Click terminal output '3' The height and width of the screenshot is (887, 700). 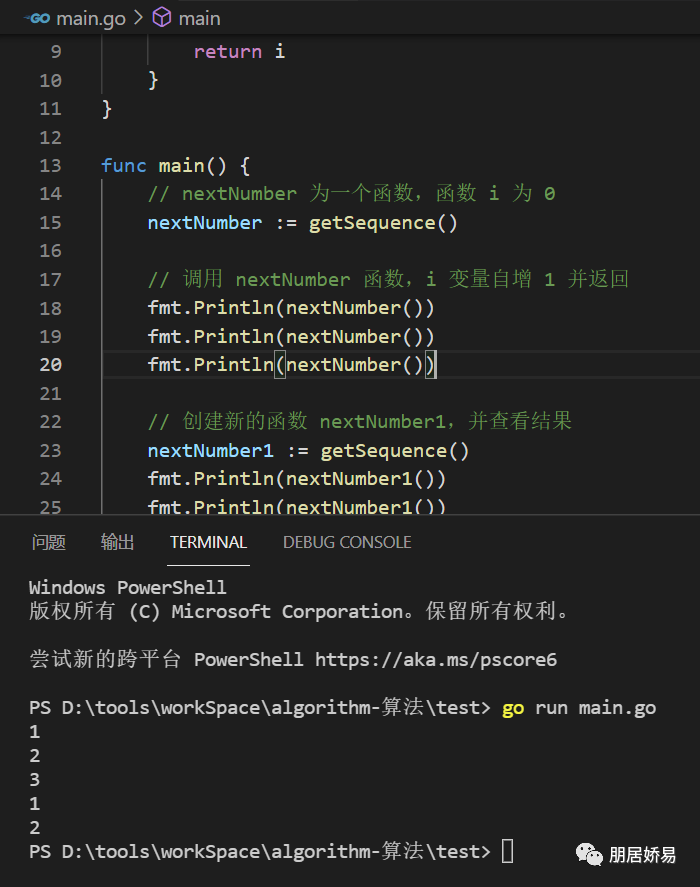click(35, 780)
